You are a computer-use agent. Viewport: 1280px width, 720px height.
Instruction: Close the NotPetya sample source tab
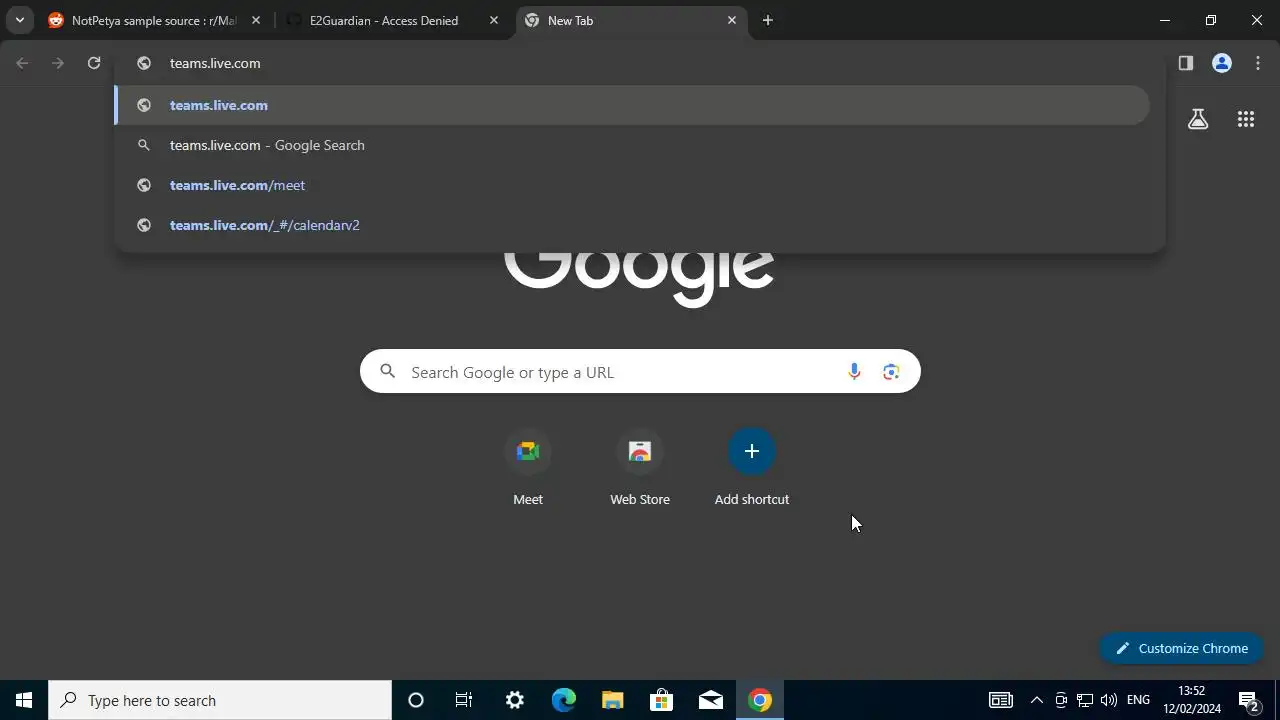pyautogui.click(x=256, y=20)
